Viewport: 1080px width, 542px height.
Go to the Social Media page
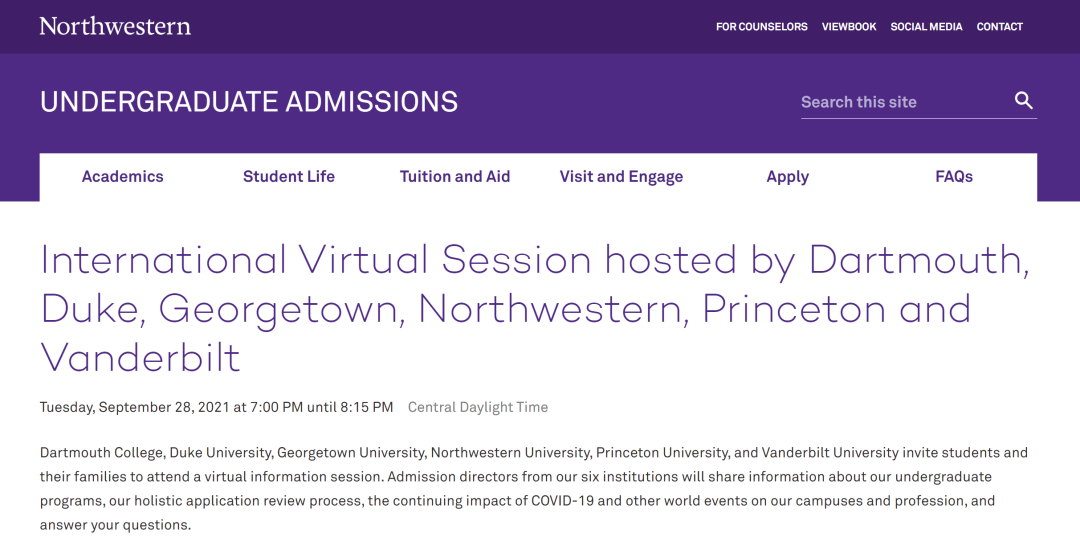(926, 27)
